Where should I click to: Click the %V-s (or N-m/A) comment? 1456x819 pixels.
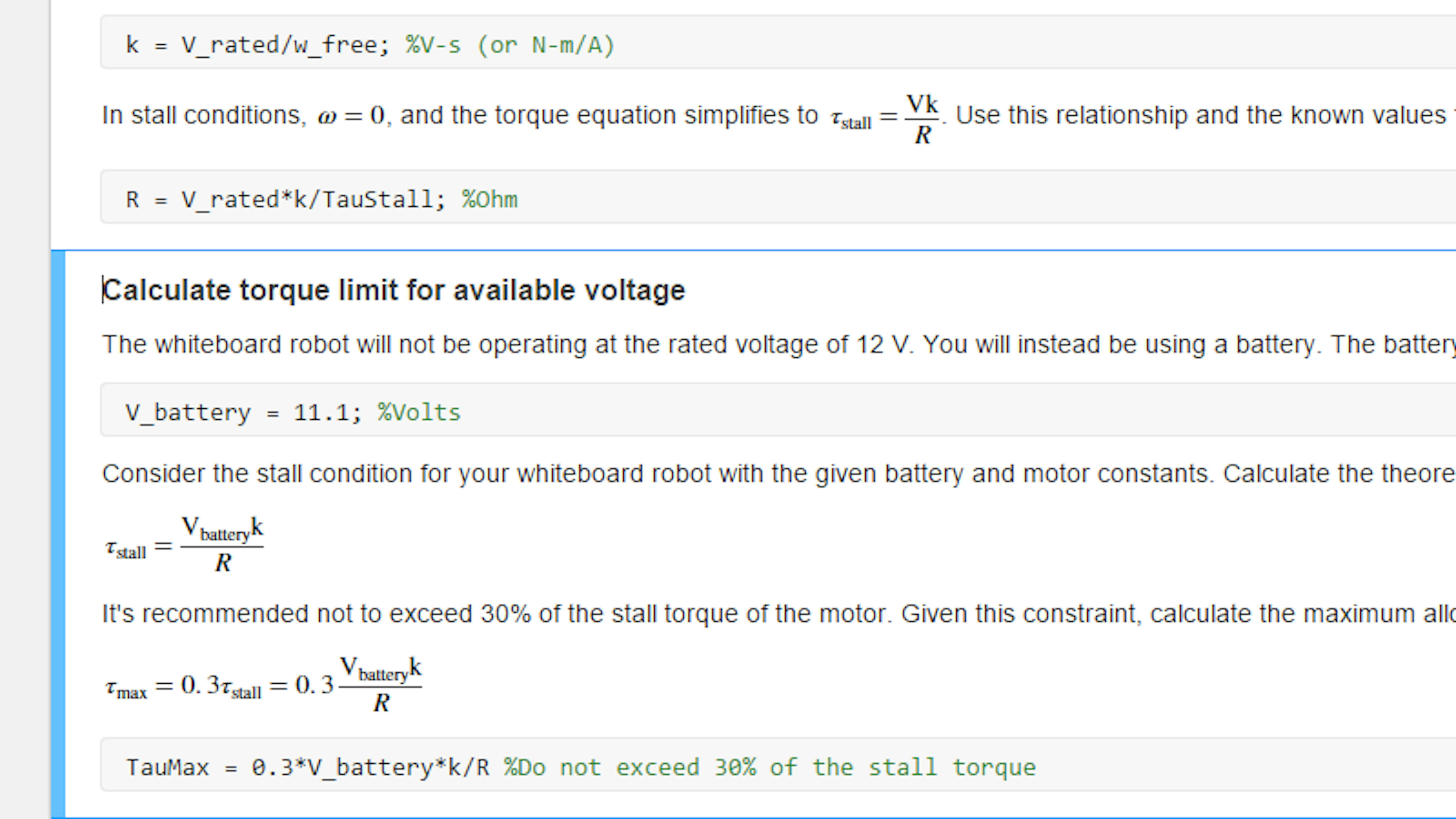(x=510, y=45)
